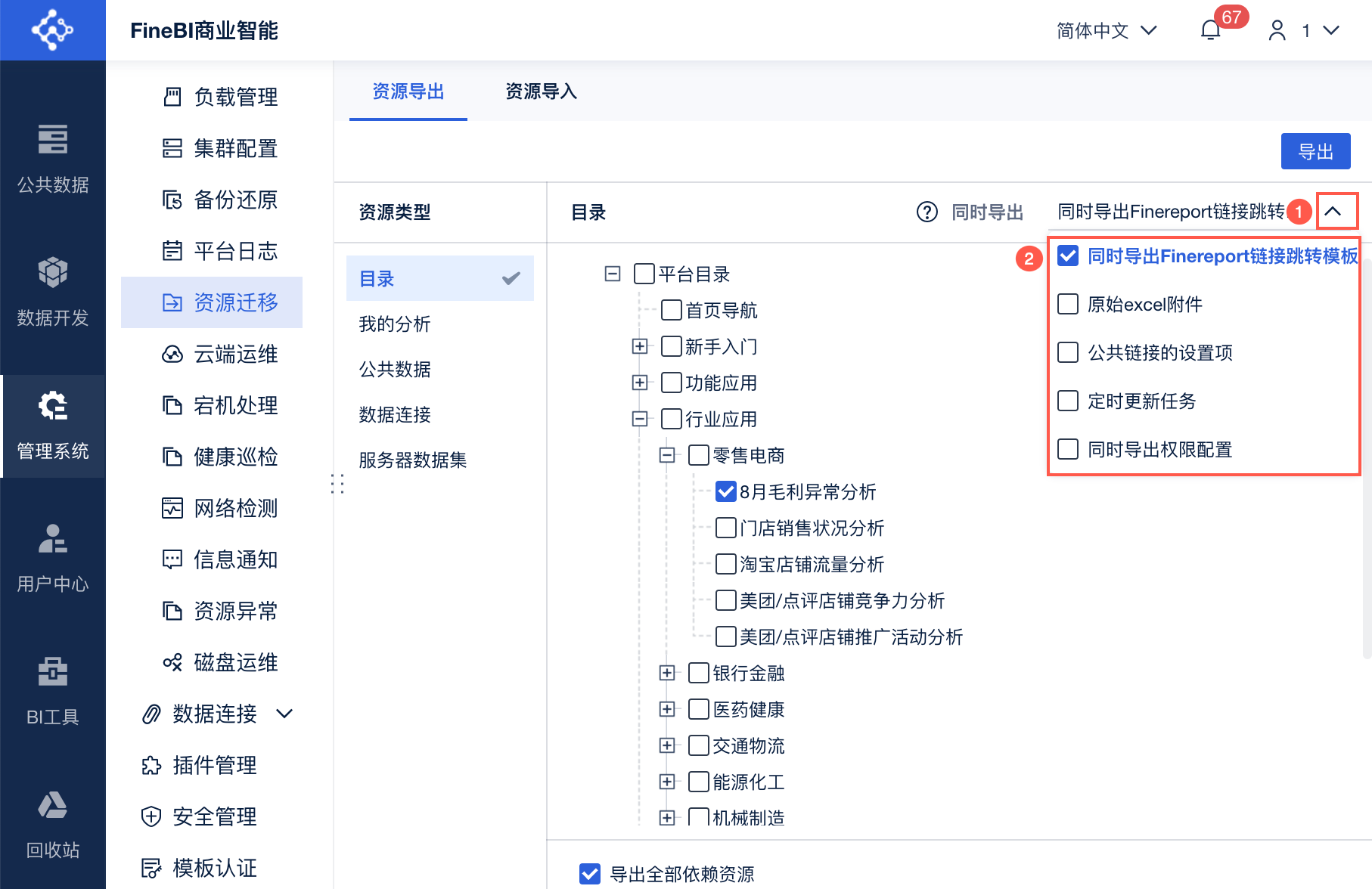Click the blue 导出 button
The width and height of the screenshot is (1372, 889).
point(1316,152)
